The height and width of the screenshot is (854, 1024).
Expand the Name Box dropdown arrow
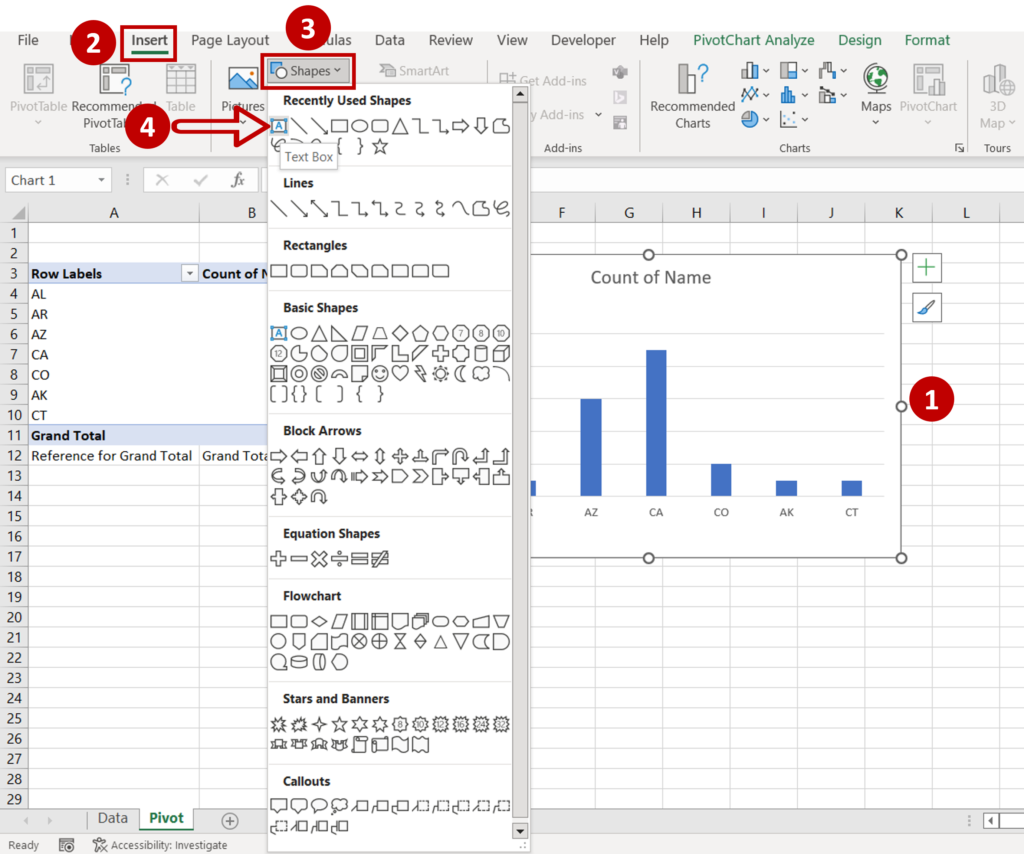pyautogui.click(x=102, y=181)
